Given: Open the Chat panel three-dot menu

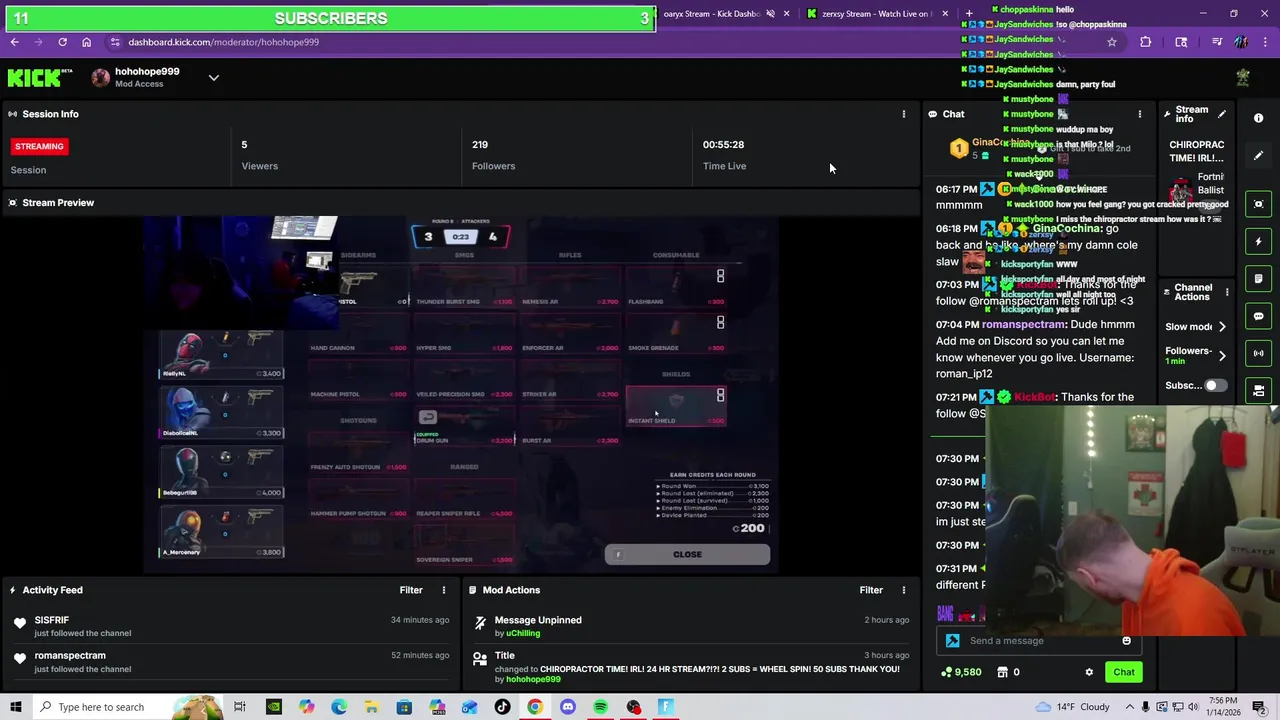Looking at the screenshot, I should 1139,114.
